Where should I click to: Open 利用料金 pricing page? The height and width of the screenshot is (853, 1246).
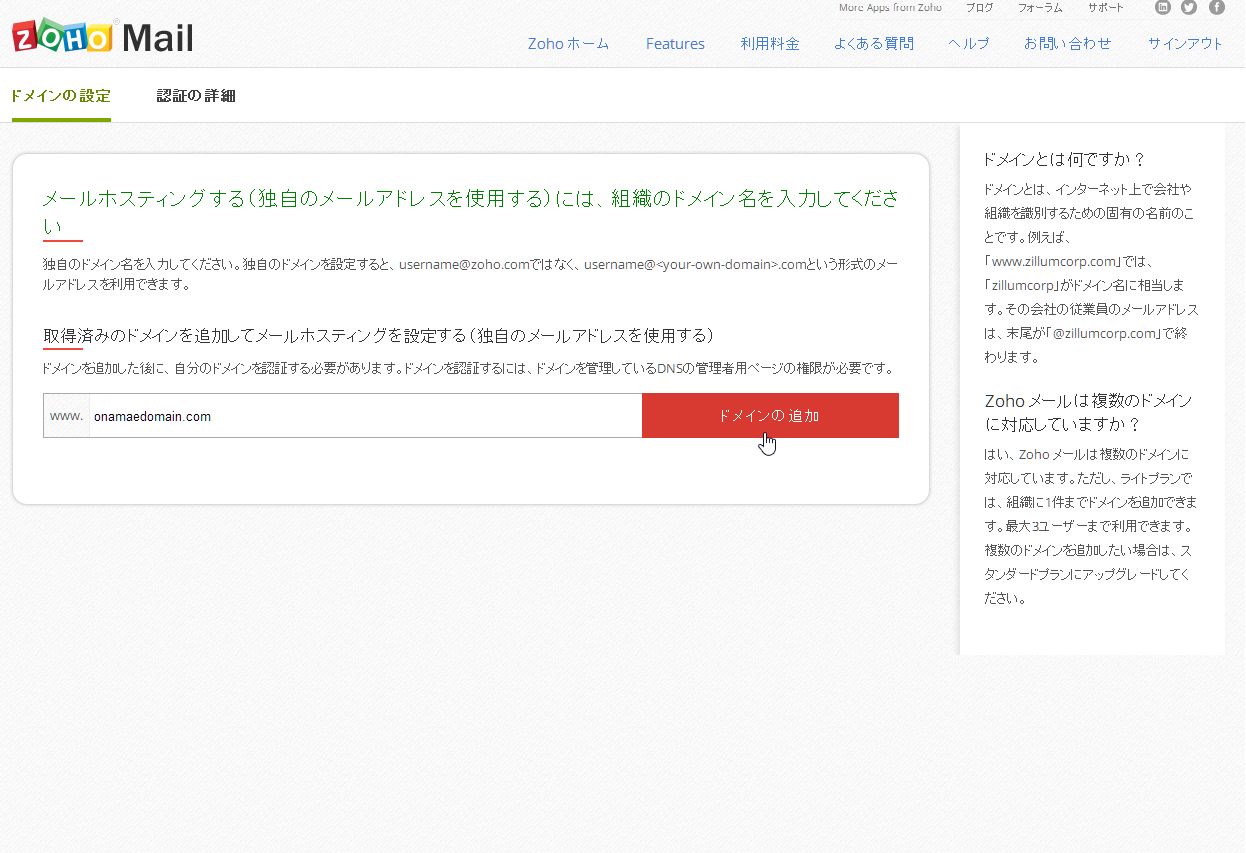pos(770,44)
